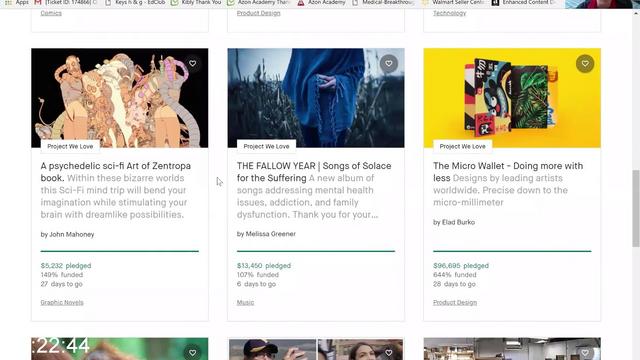Screen dimensions: 640x360
Task: Click funding progress bar on Micro Wallet card
Action: point(512,251)
